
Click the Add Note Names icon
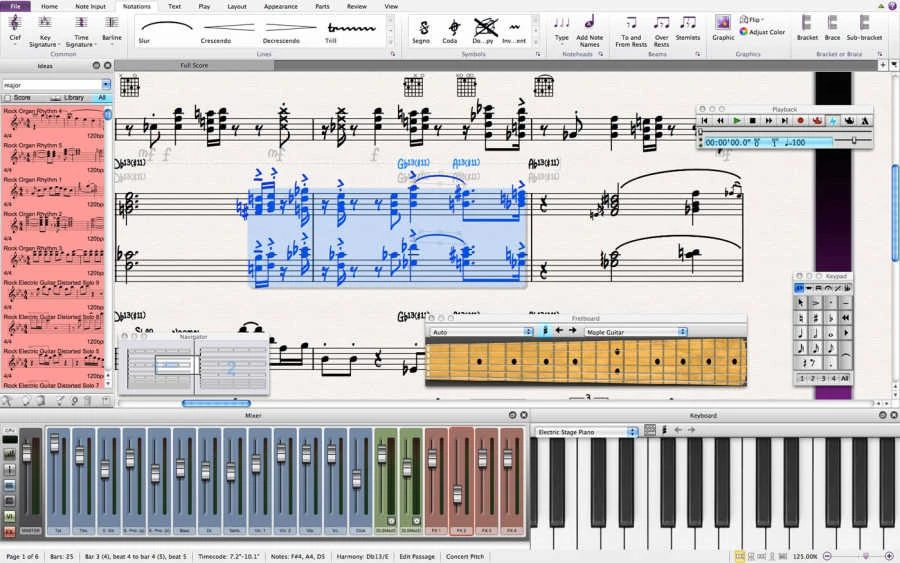(x=589, y=25)
